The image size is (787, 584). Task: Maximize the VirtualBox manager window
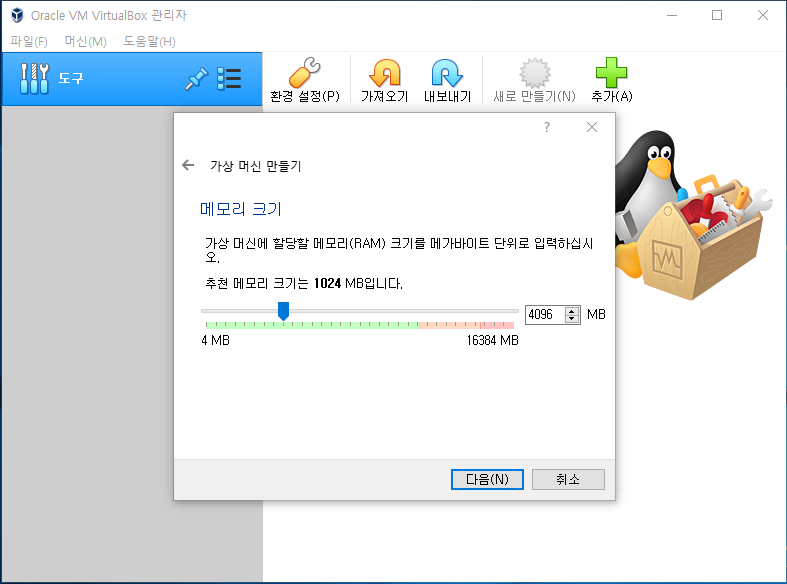(717, 16)
